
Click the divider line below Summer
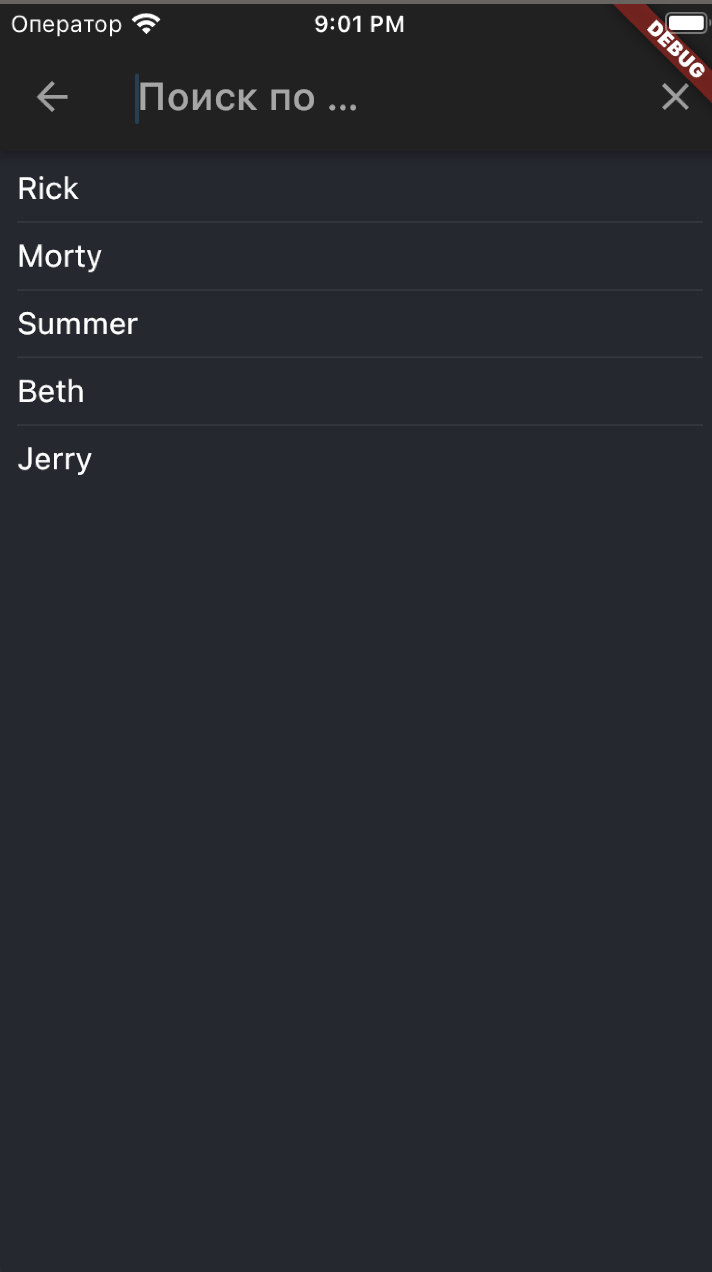[360, 357]
